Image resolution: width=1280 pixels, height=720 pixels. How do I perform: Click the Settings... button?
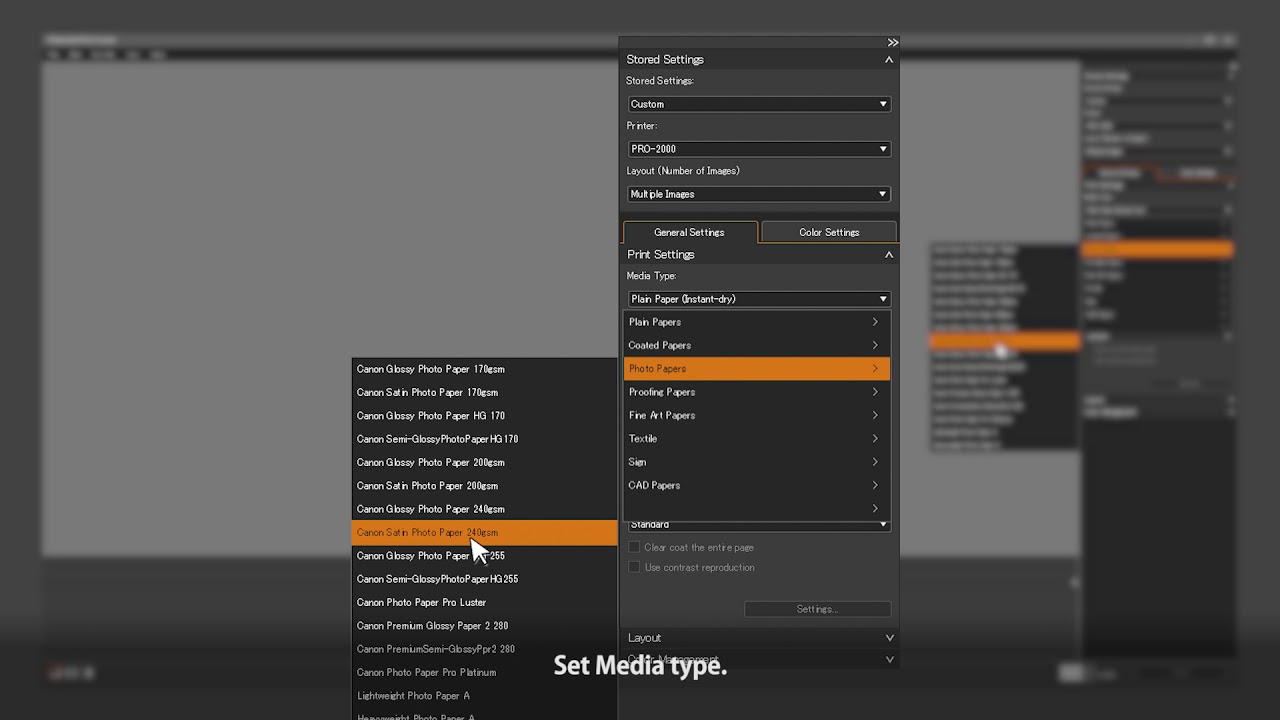click(817, 609)
